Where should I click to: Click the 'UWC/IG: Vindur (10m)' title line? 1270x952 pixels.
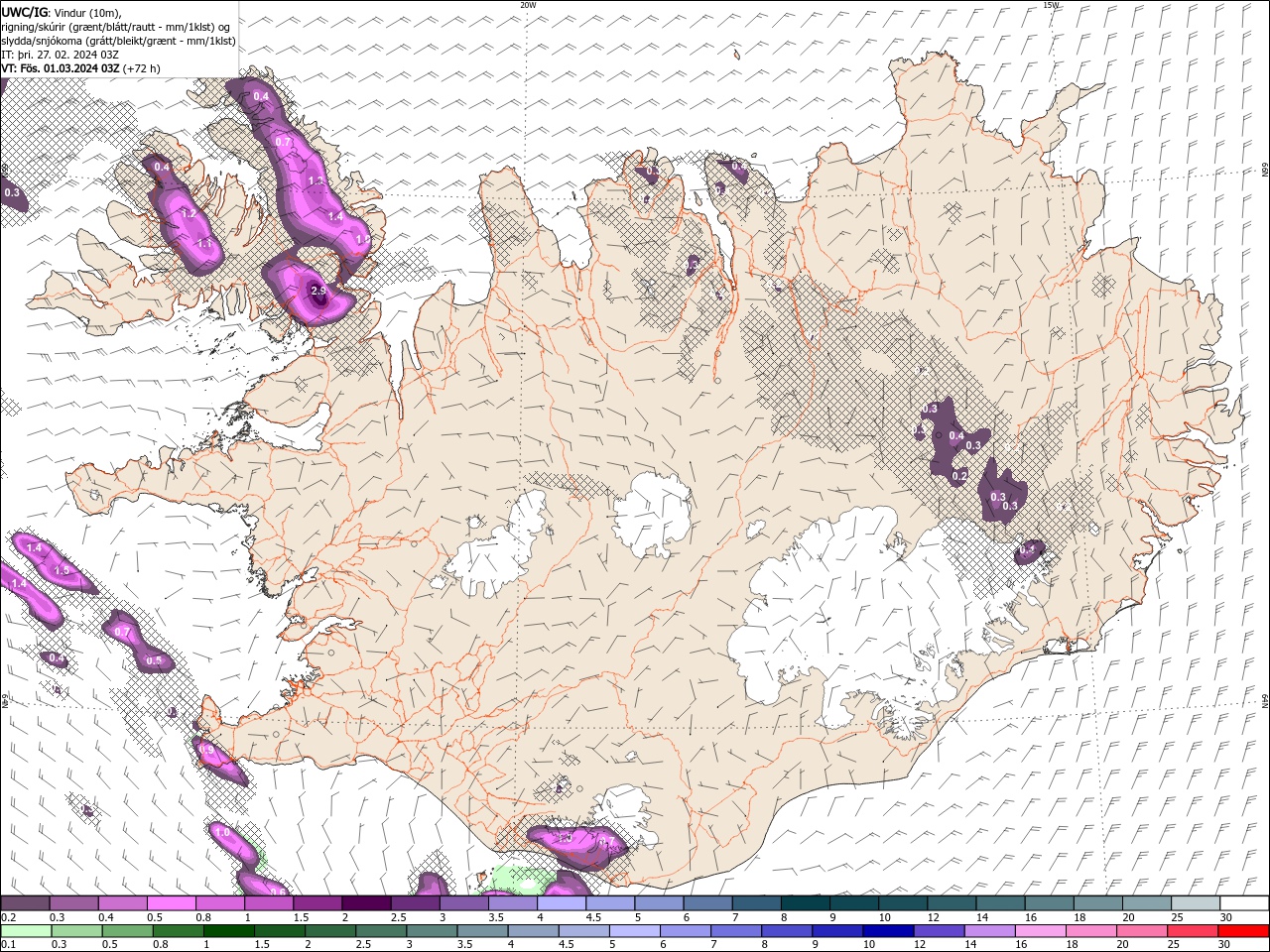(x=61, y=12)
